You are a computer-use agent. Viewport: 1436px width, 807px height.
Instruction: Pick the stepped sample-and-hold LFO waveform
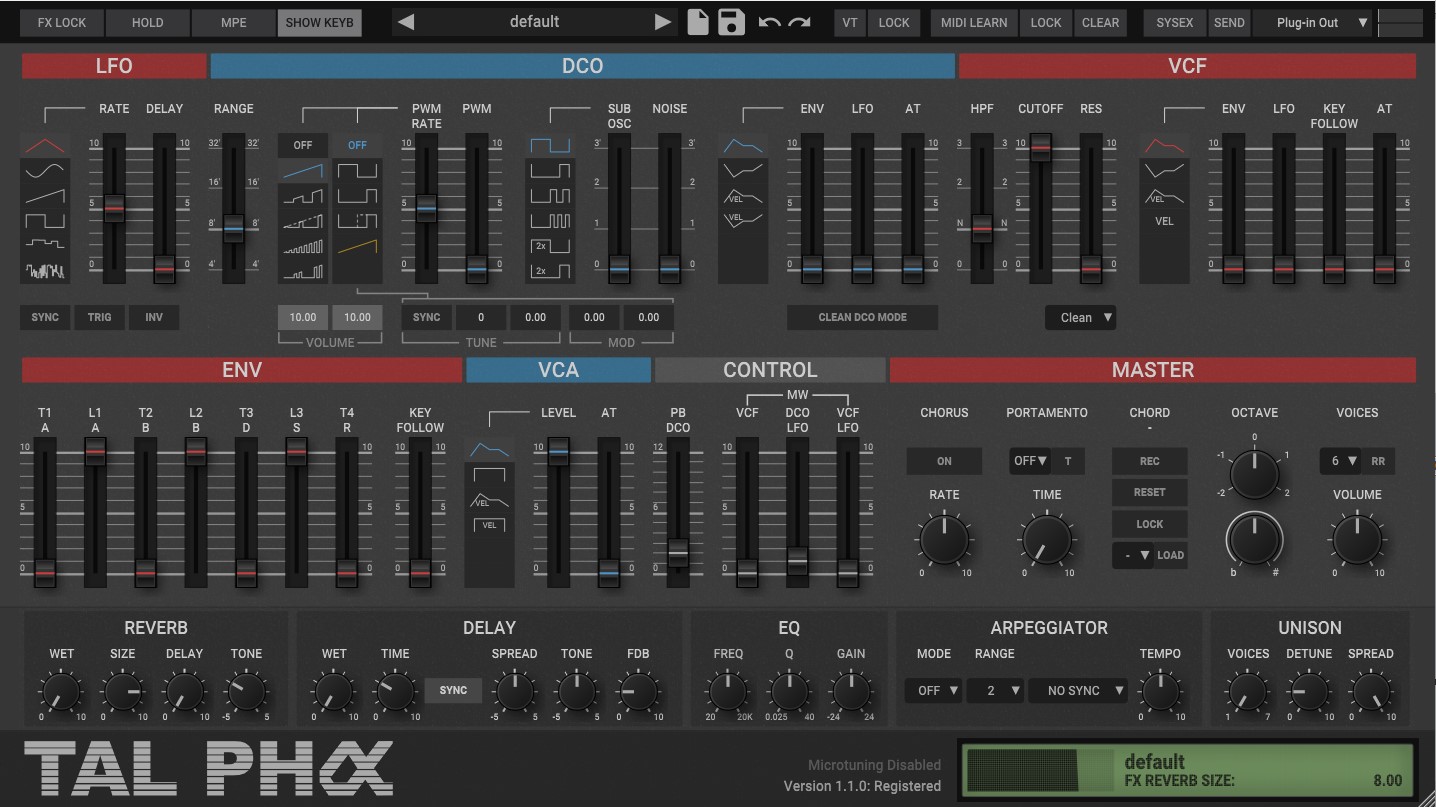click(x=44, y=244)
